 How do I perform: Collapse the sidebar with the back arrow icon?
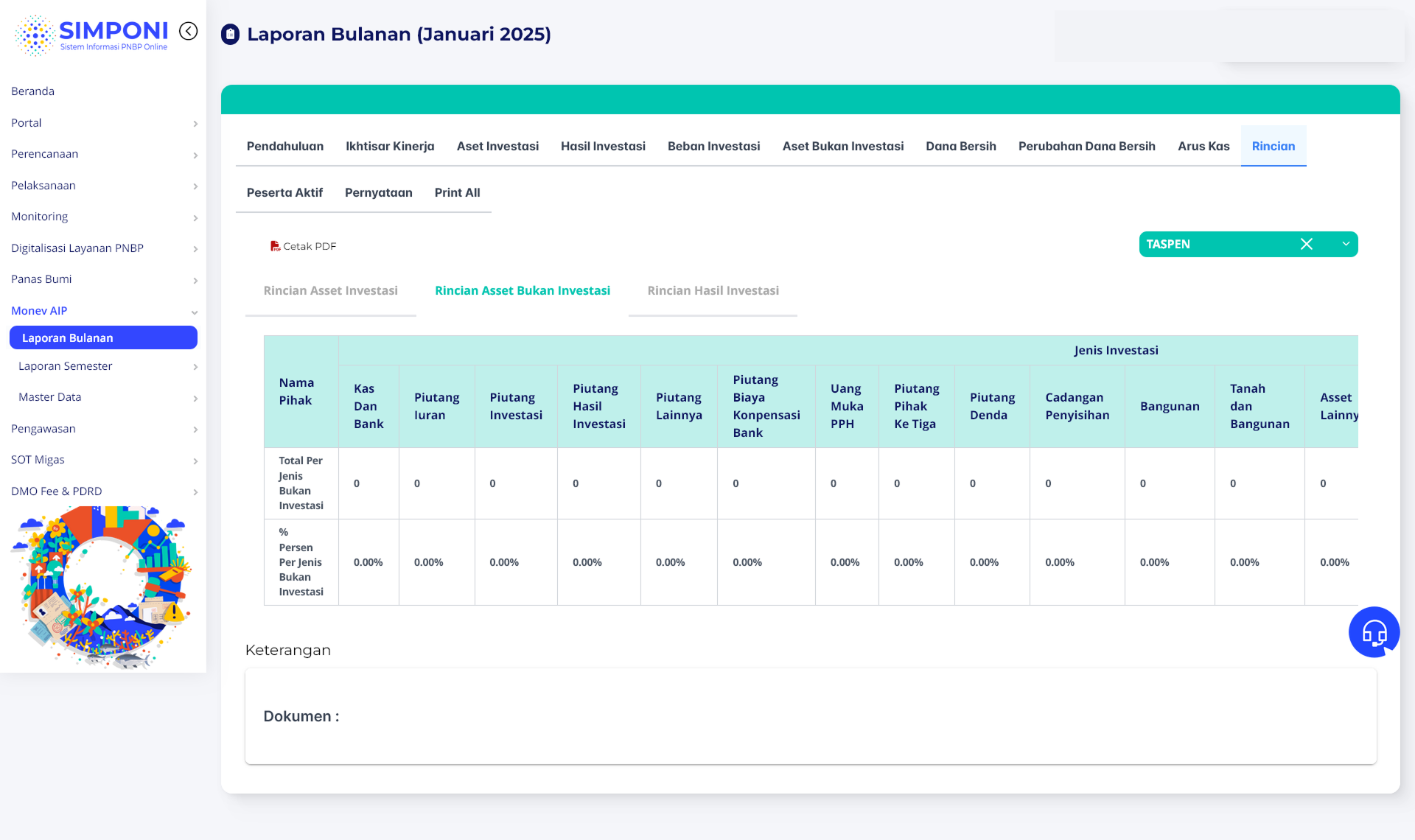[189, 31]
